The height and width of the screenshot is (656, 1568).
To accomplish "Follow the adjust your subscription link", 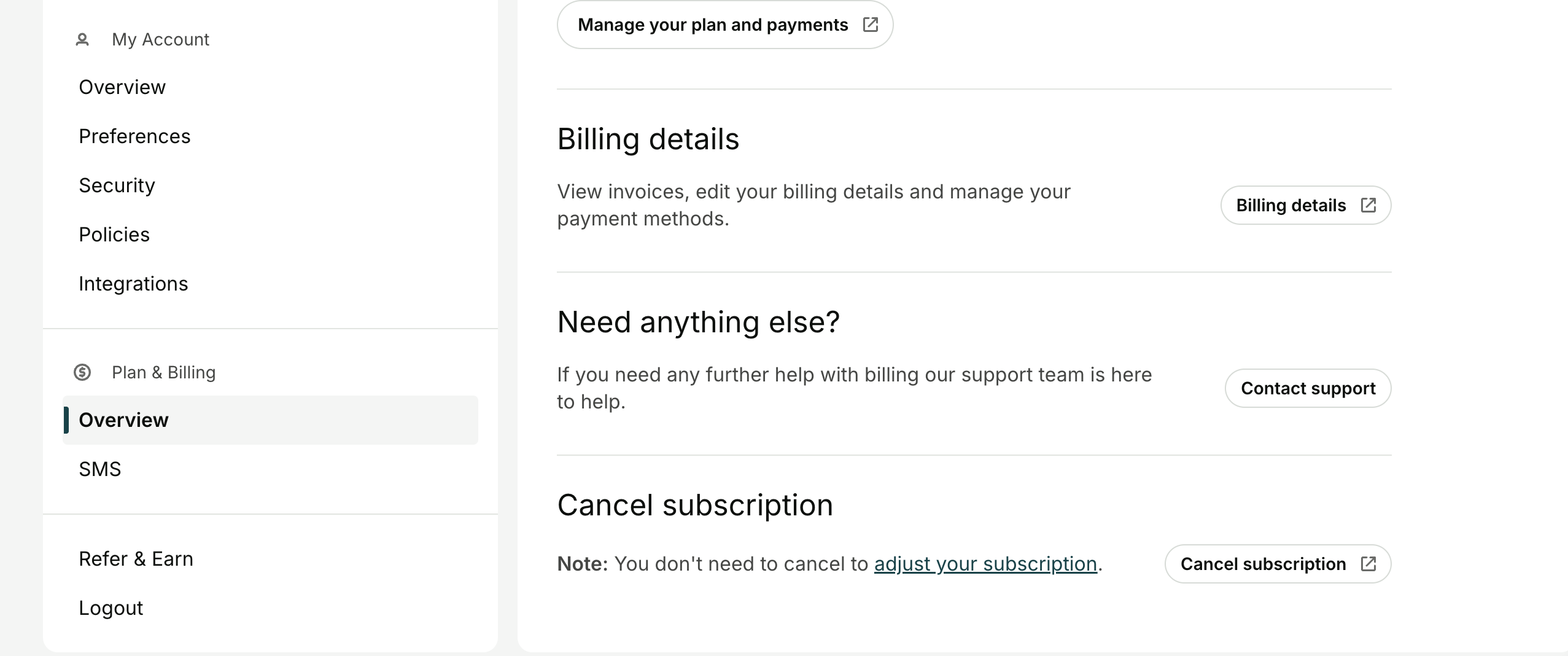I will coord(985,564).
